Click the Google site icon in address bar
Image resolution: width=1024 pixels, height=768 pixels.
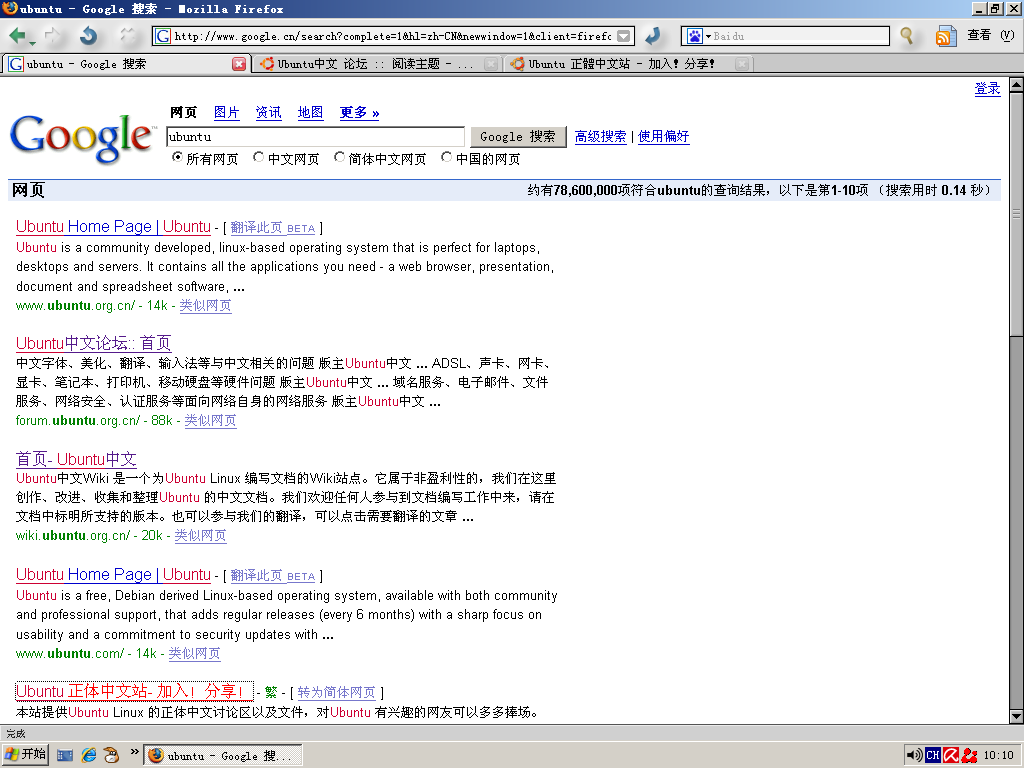click(x=163, y=36)
